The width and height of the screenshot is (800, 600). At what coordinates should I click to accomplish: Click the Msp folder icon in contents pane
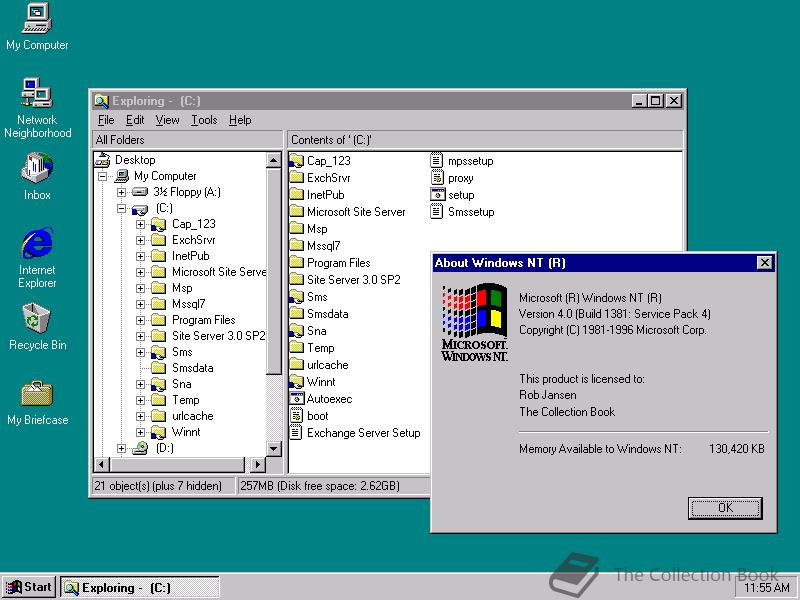click(296, 229)
